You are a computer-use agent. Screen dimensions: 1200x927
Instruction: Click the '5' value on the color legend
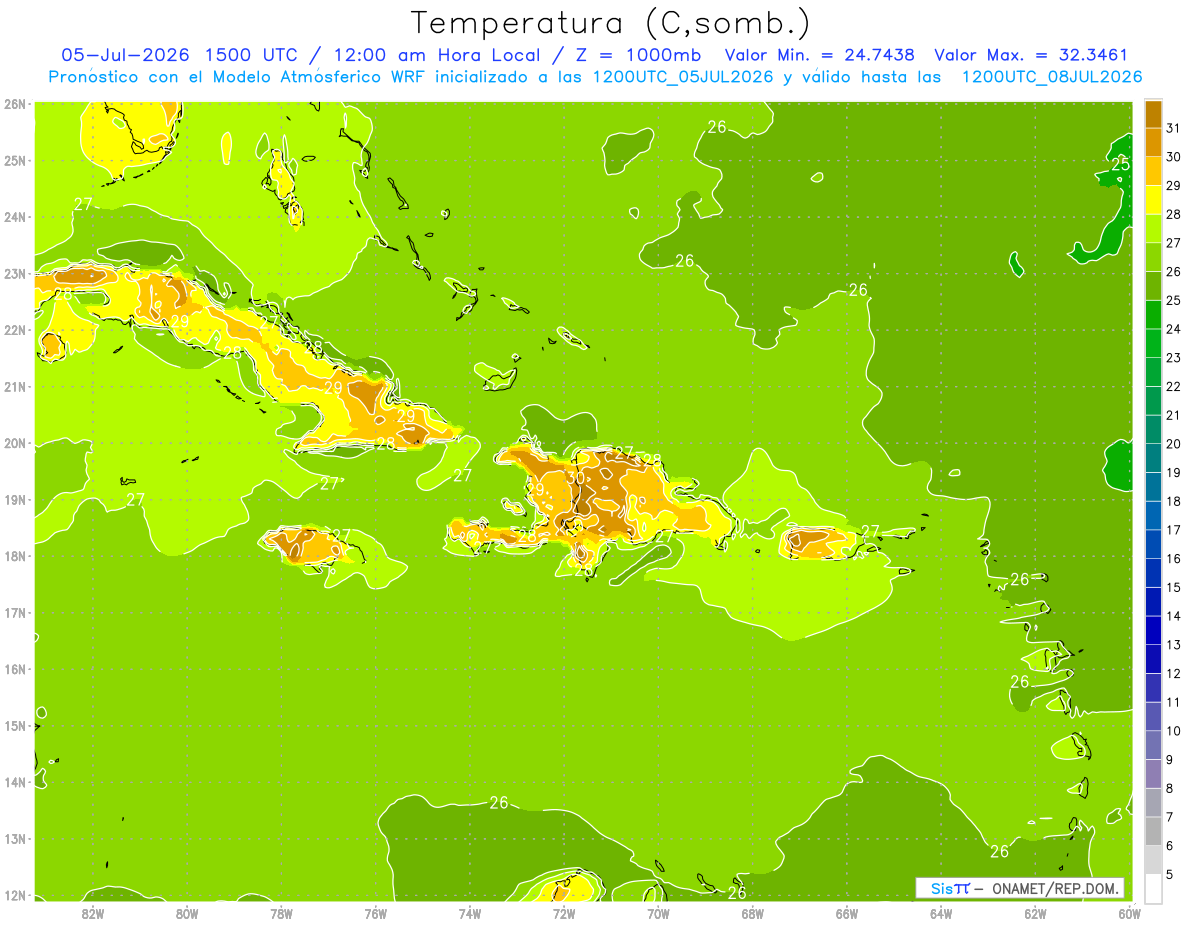tap(1170, 876)
